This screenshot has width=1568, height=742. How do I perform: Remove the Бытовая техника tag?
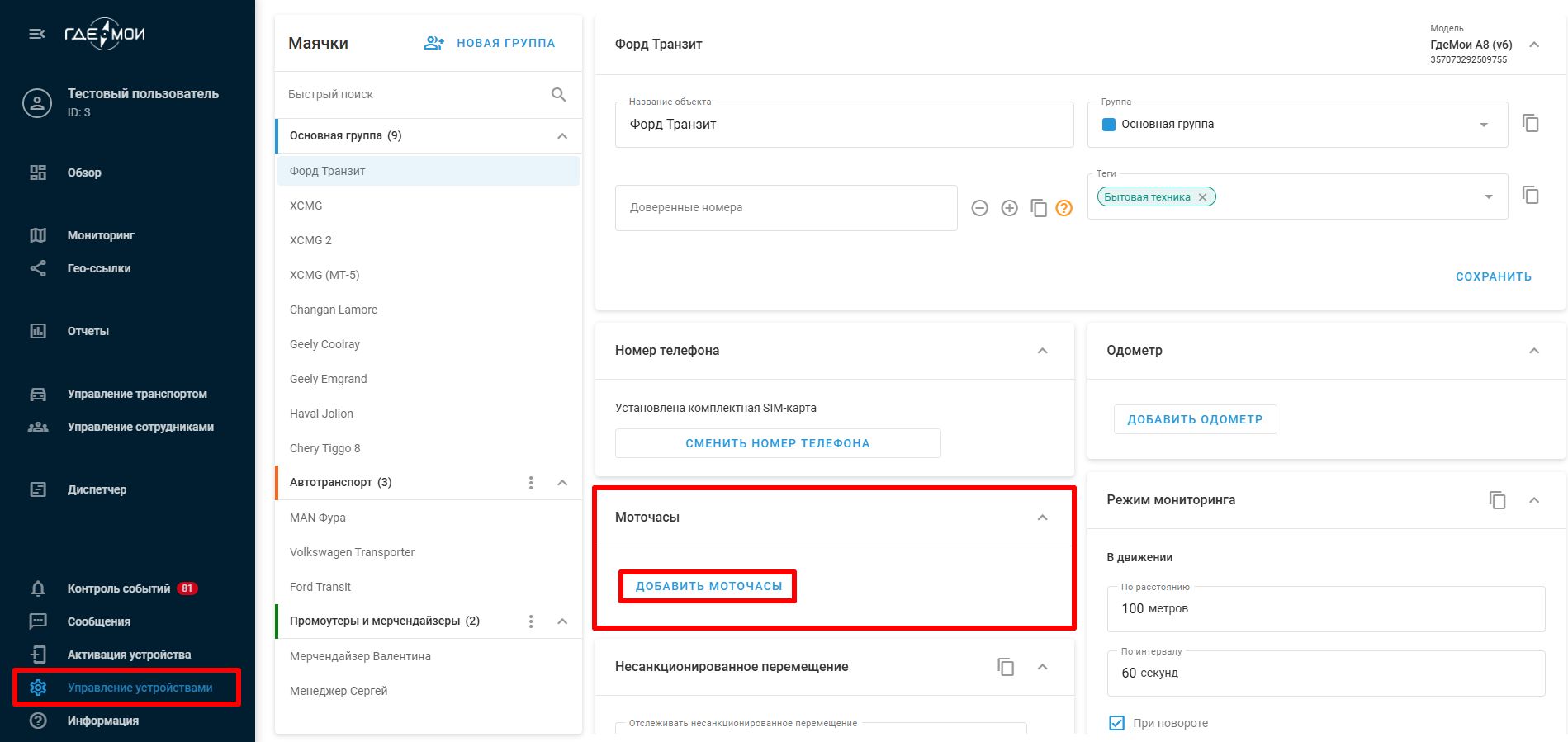point(1202,197)
